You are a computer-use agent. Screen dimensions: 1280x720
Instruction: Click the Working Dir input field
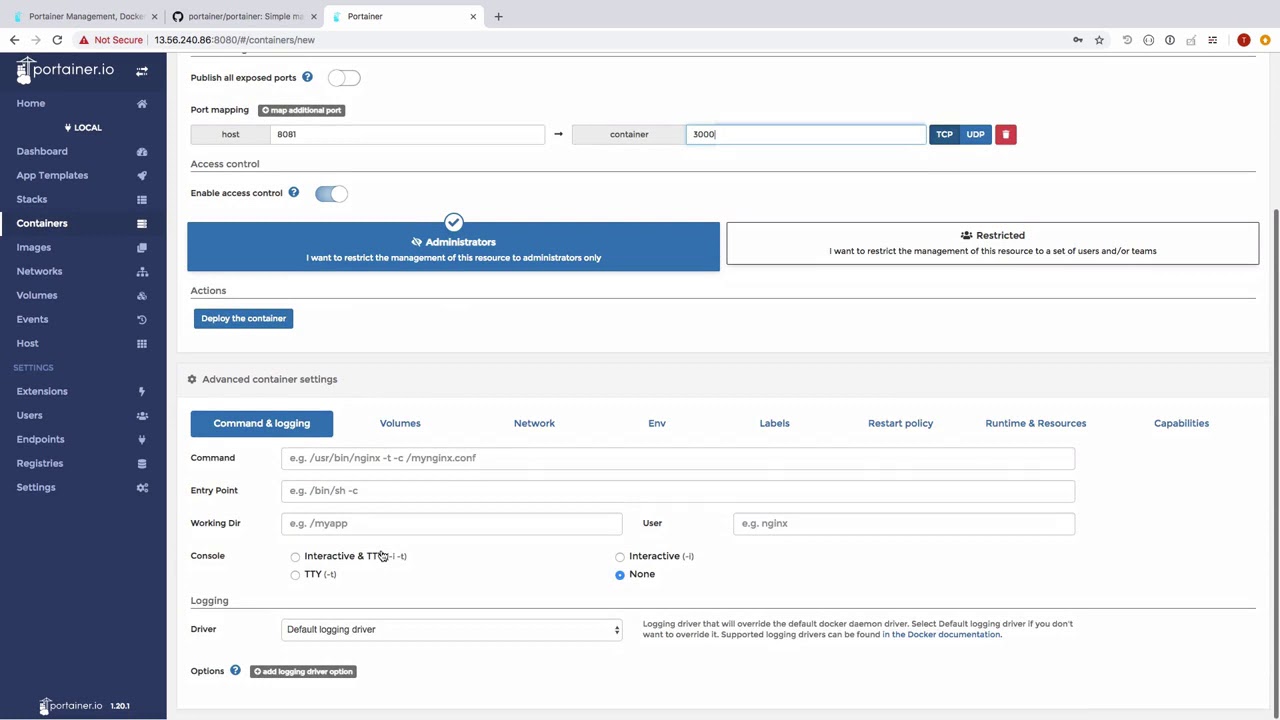[x=452, y=523]
